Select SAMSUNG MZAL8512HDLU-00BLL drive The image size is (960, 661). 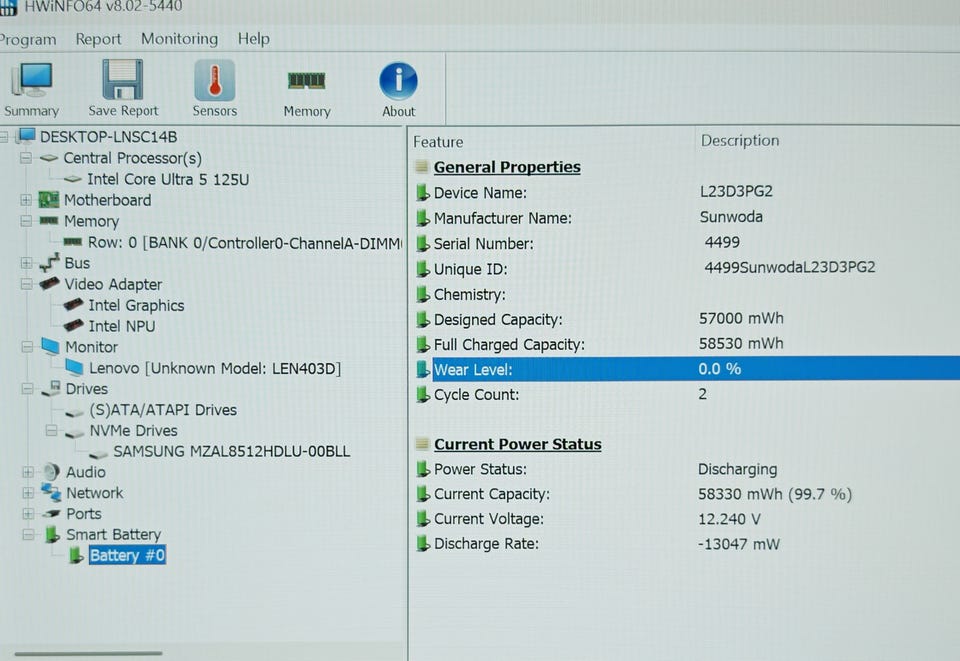coord(231,451)
